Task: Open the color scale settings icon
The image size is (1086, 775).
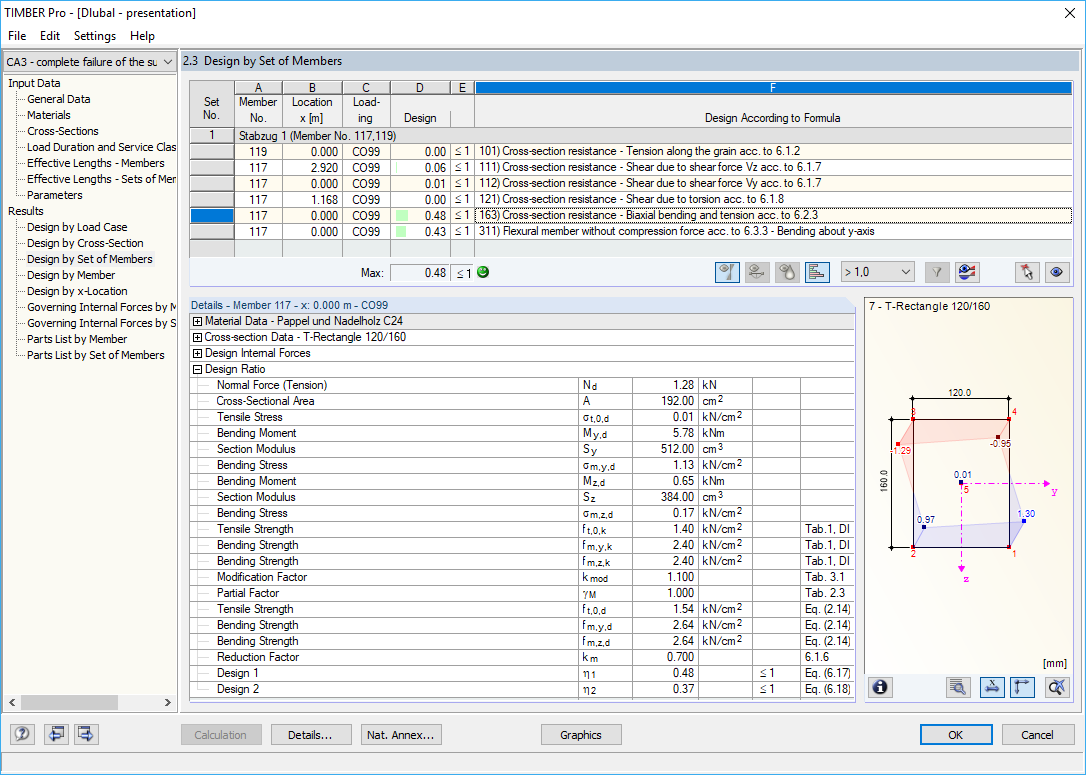Action: tap(967, 271)
